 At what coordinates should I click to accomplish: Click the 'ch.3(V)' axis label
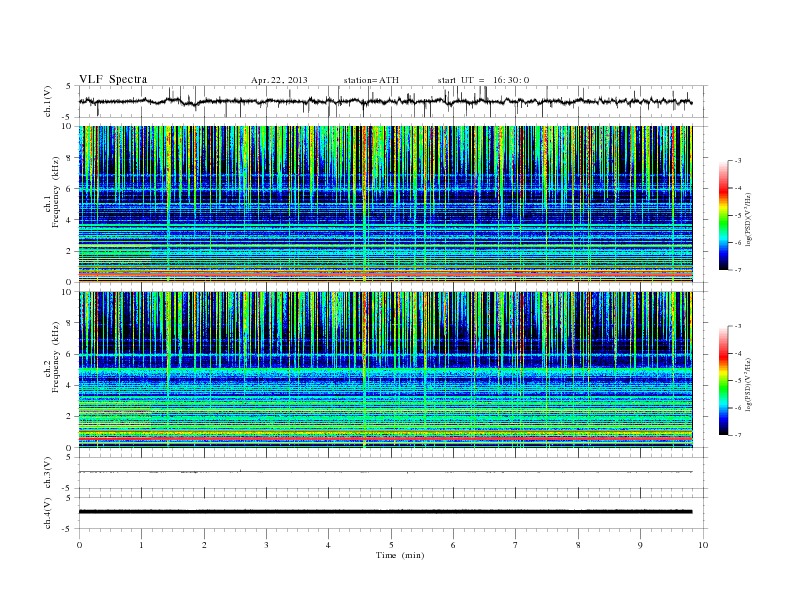pos(47,472)
